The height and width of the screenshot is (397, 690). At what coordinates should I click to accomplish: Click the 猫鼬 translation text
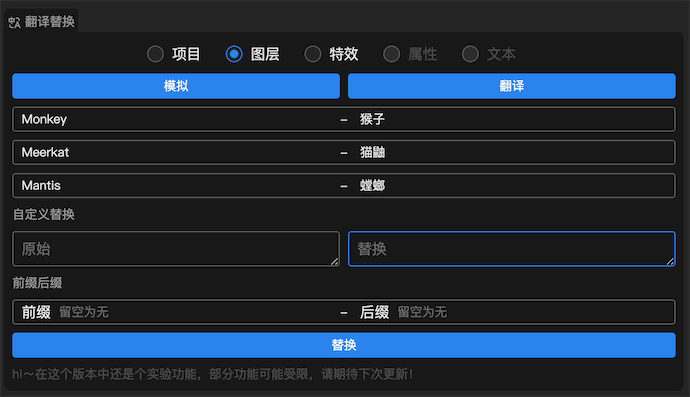click(372, 152)
